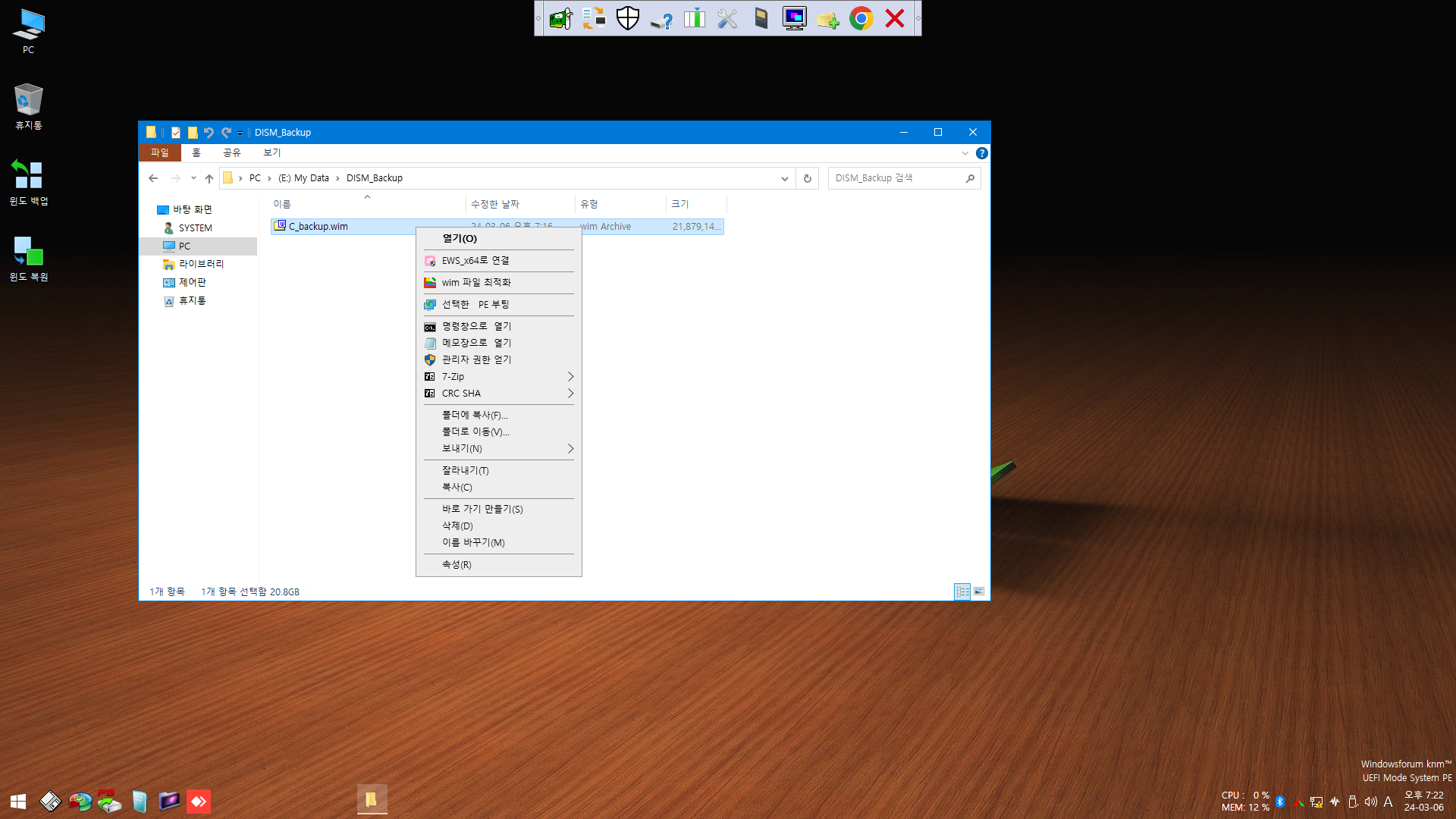Choose 명령창으로 열기 menu item

pyautogui.click(x=498, y=327)
